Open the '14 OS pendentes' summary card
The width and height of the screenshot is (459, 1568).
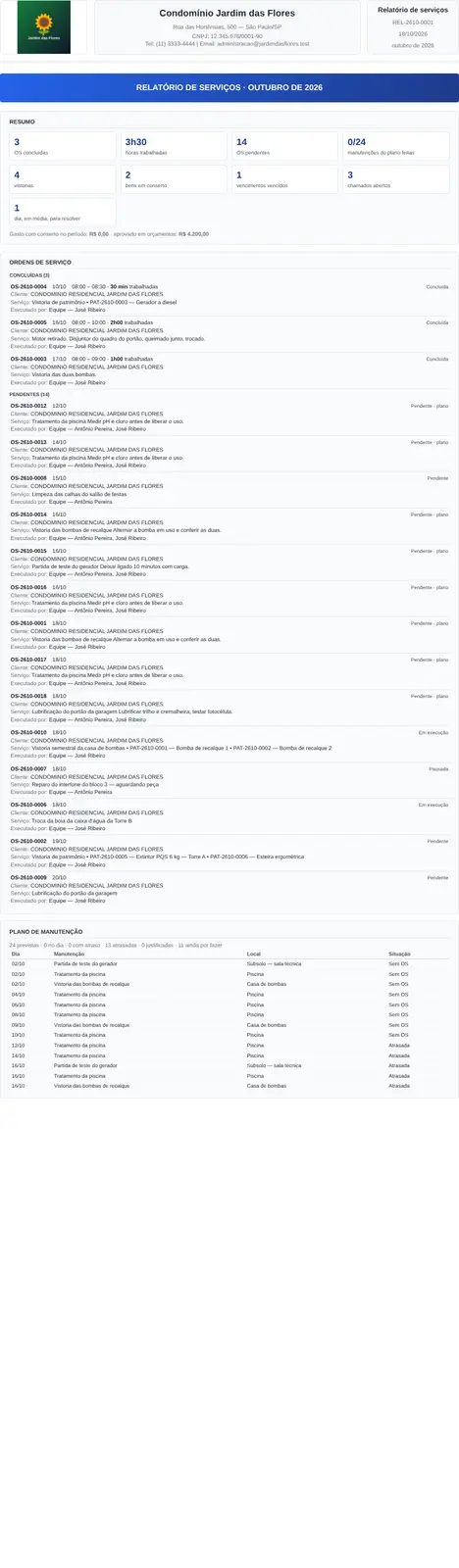pos(284,146)
